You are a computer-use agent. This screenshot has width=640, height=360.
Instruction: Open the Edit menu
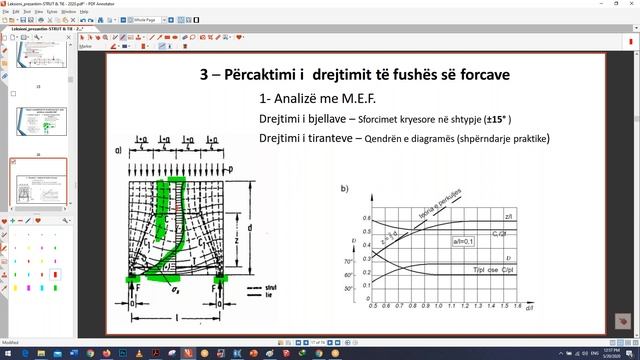(x=16, y=12)
